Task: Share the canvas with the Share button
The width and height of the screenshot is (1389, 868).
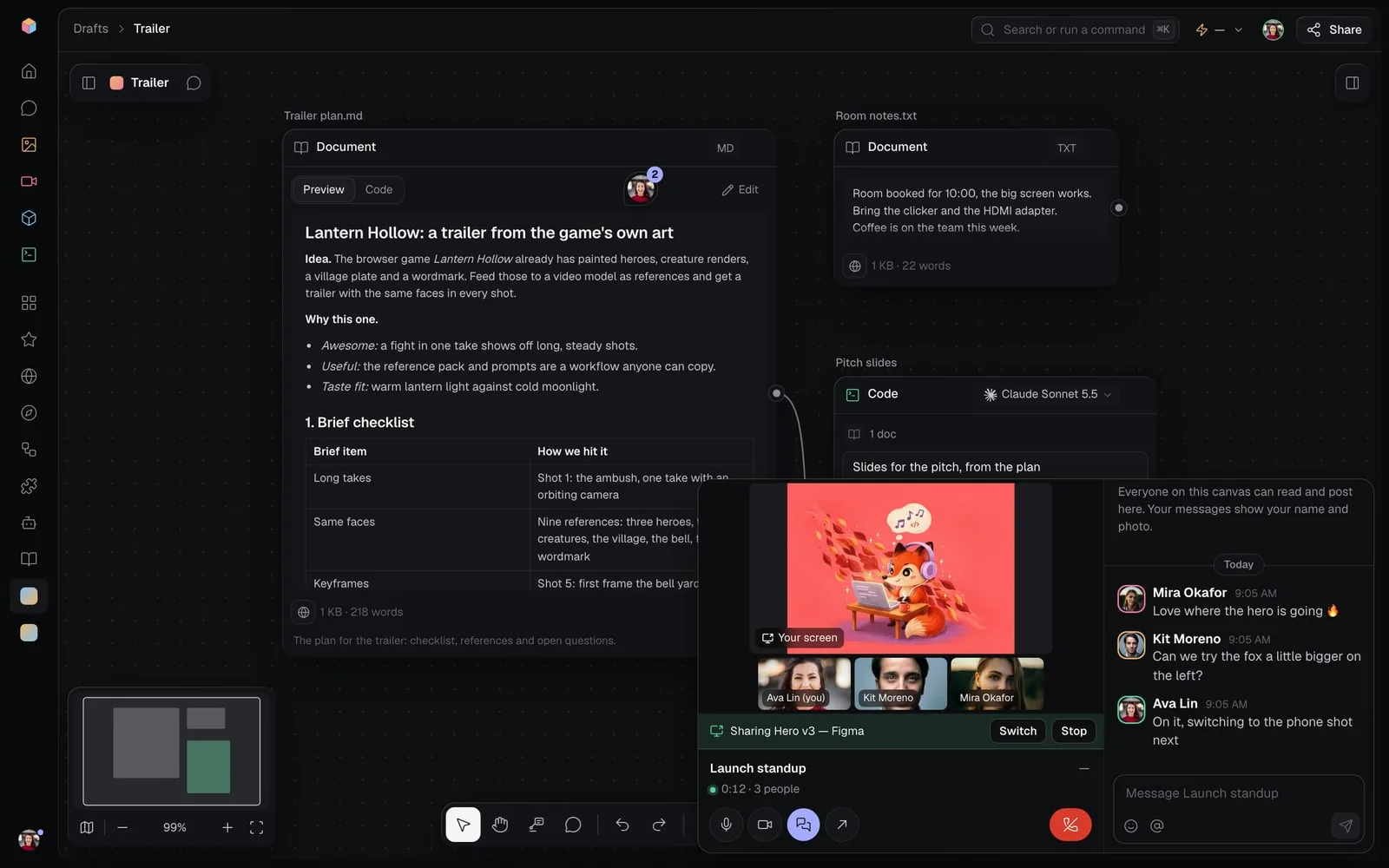Action: click(1334, 30)
